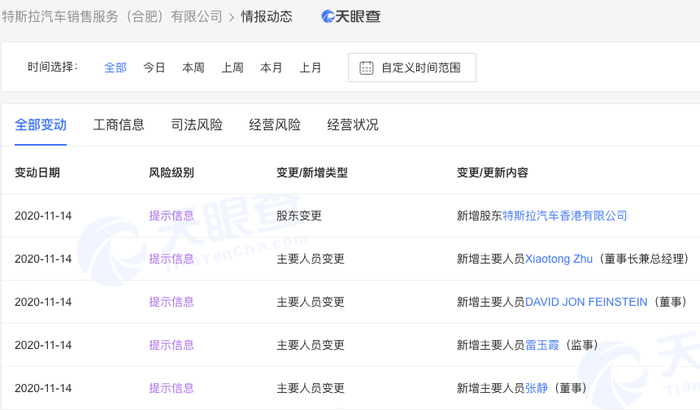The height and width of the screenshot is (410, 700).
Task: Open the 经营风险 tab
Action: tap(275, 125)
